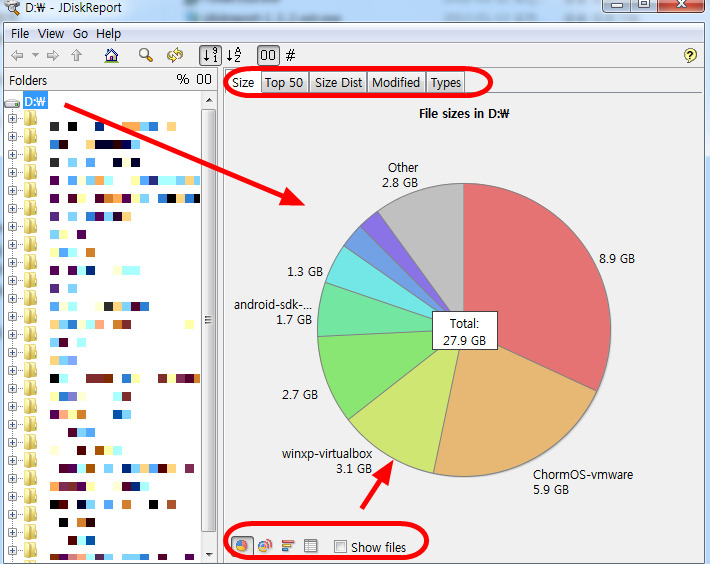710x564 pixels.
Task: Select the D: drive root node
Action: click(36, 101)
